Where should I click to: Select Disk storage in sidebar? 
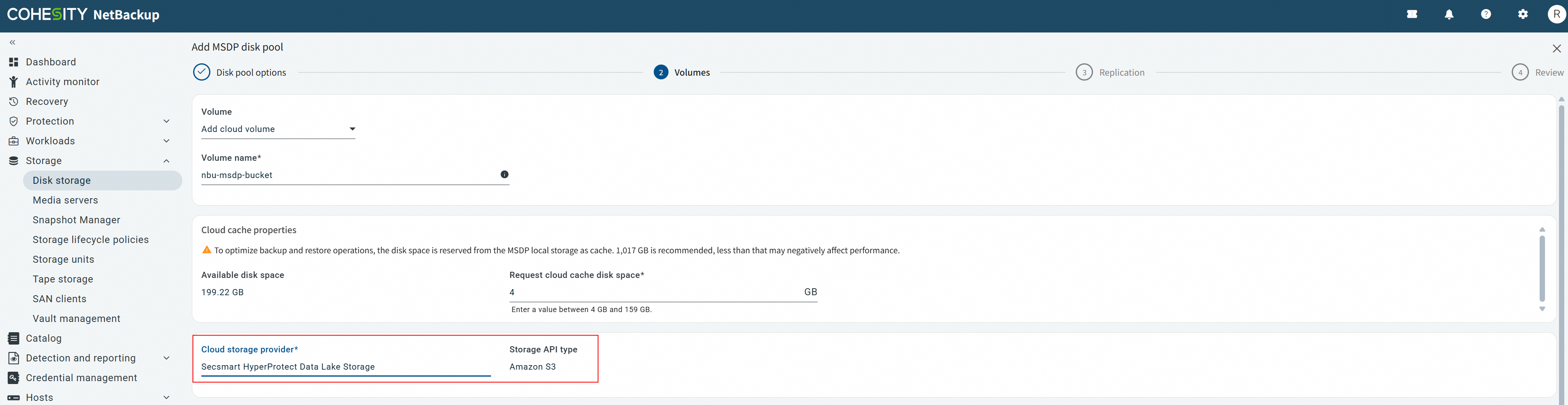pos(102,180)
